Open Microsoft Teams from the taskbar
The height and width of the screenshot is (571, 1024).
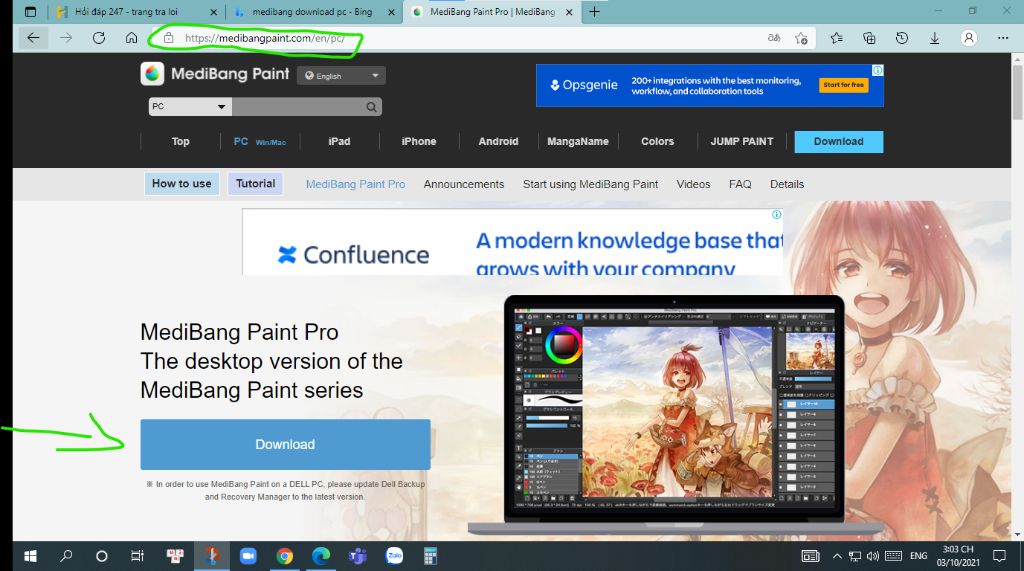[x=357, y=556]
